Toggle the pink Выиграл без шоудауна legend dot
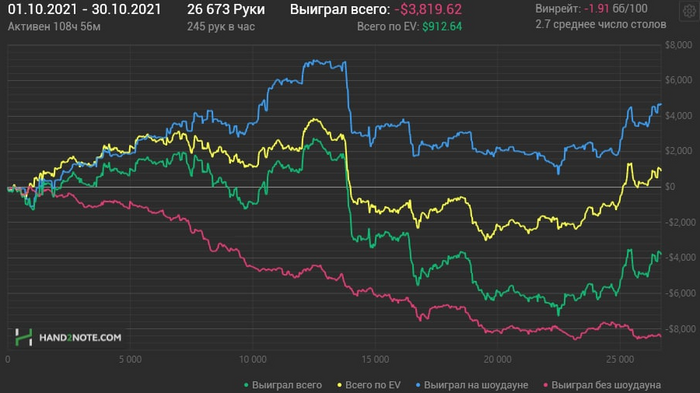Viewport: 700px width, 393px height. click(x=546, y=385)
